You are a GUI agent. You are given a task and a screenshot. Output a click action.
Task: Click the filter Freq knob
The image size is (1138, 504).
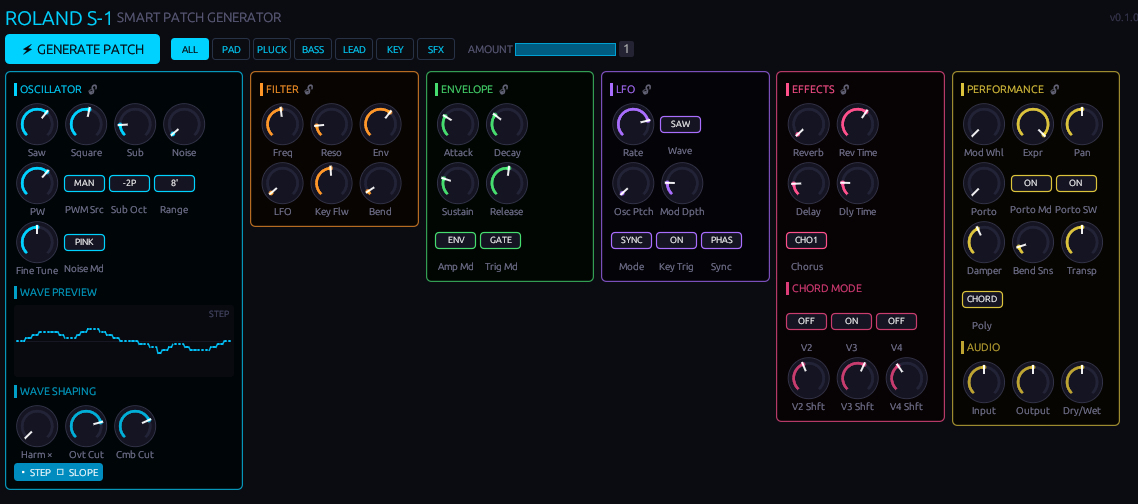tap(283, 124)
